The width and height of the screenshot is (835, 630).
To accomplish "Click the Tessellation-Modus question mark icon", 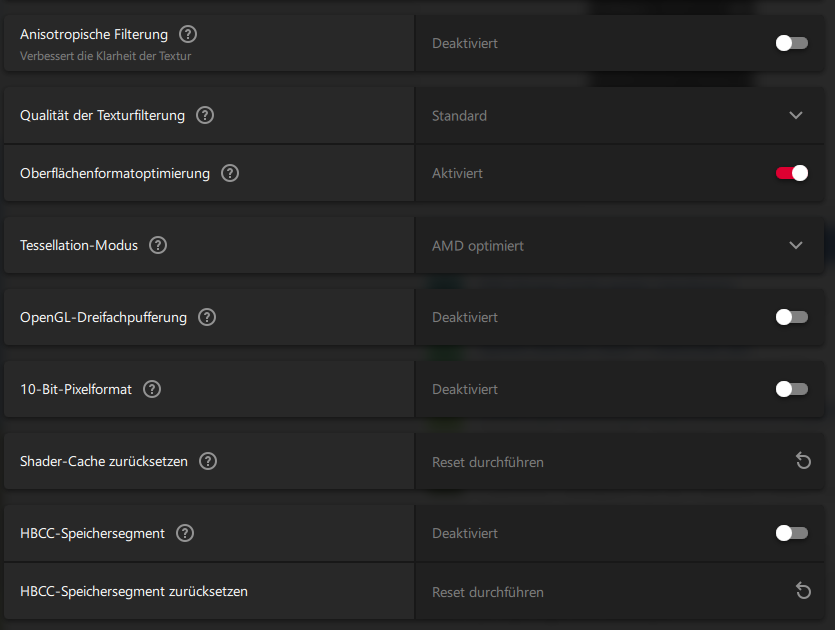I will (158, 245).
